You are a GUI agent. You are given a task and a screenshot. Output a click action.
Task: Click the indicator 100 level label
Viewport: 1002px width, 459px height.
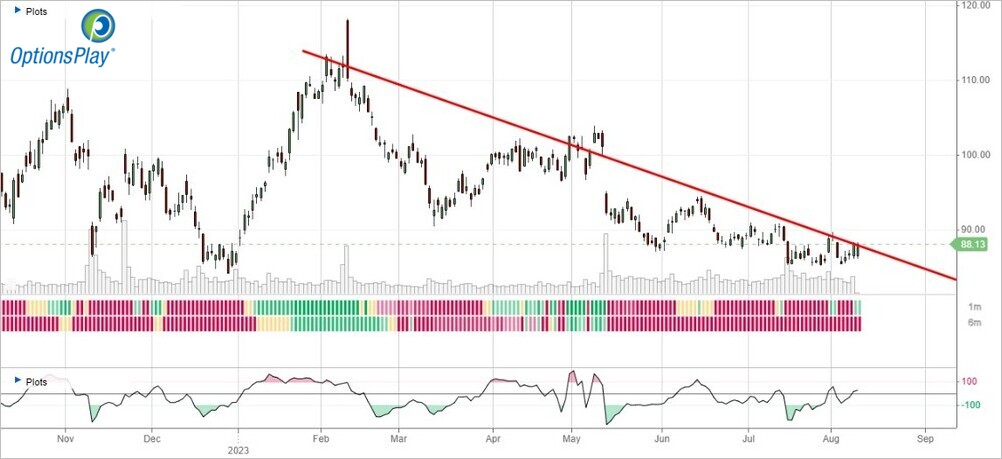pyautogui.click(x=970, y=382)
